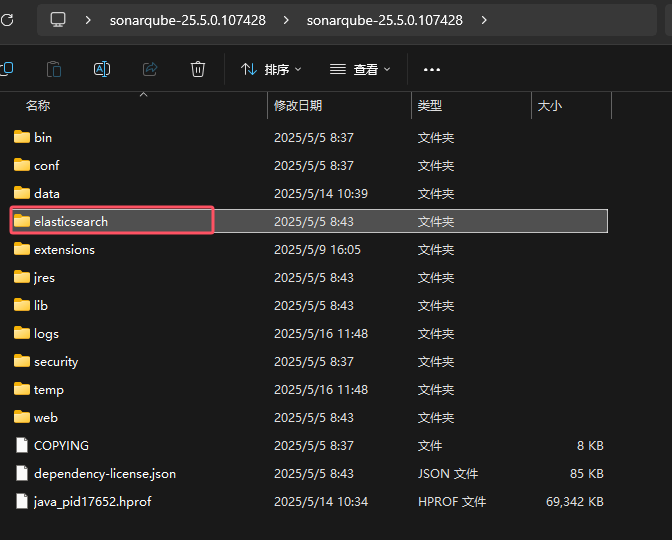Select the bin folder icon
Viewport: 672px width, 540px height.
22,137
